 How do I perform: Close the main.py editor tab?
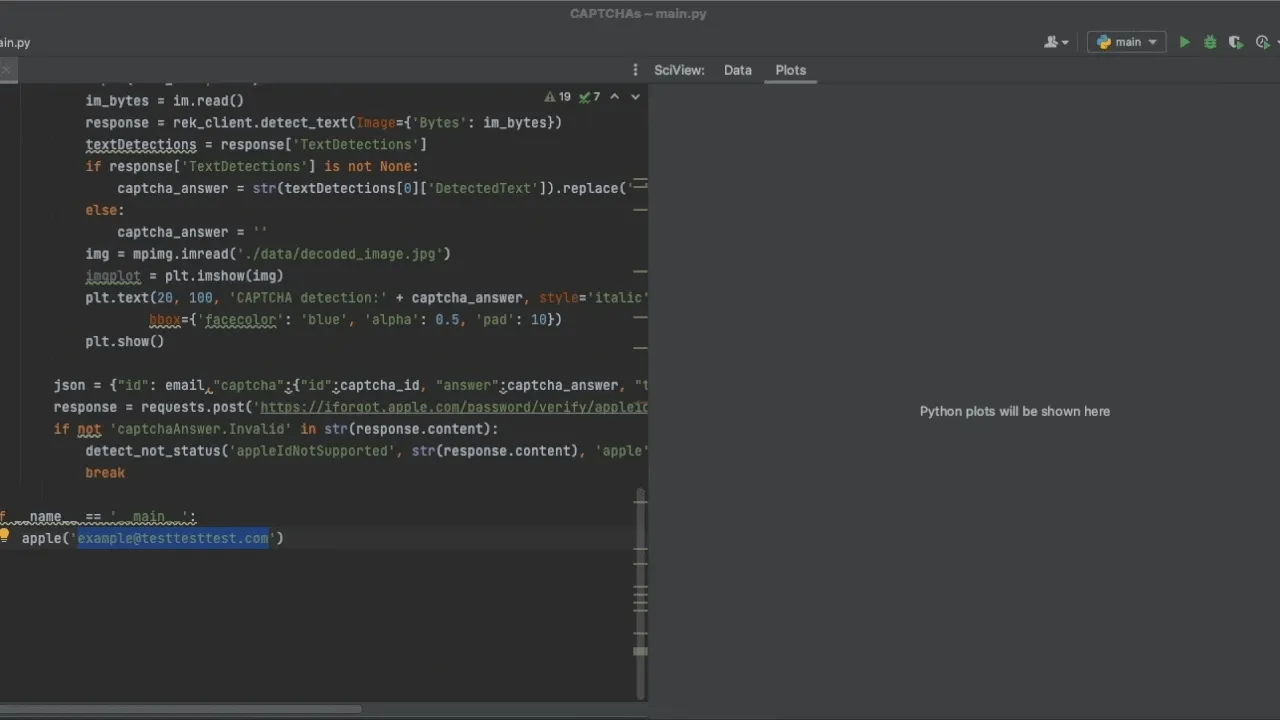click(x=6, y=69)
